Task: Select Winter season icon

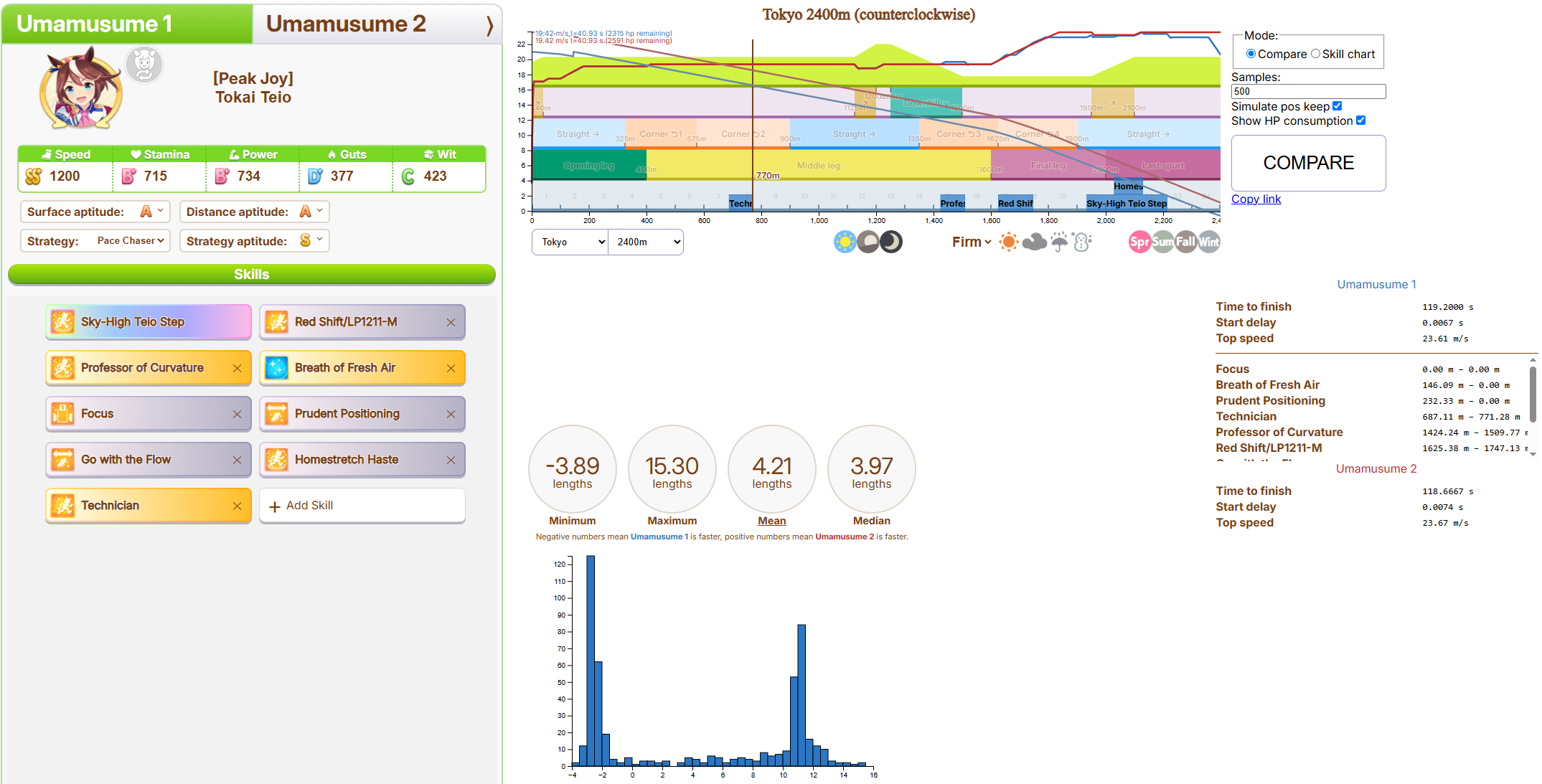Action: (x=1208, y=242)
